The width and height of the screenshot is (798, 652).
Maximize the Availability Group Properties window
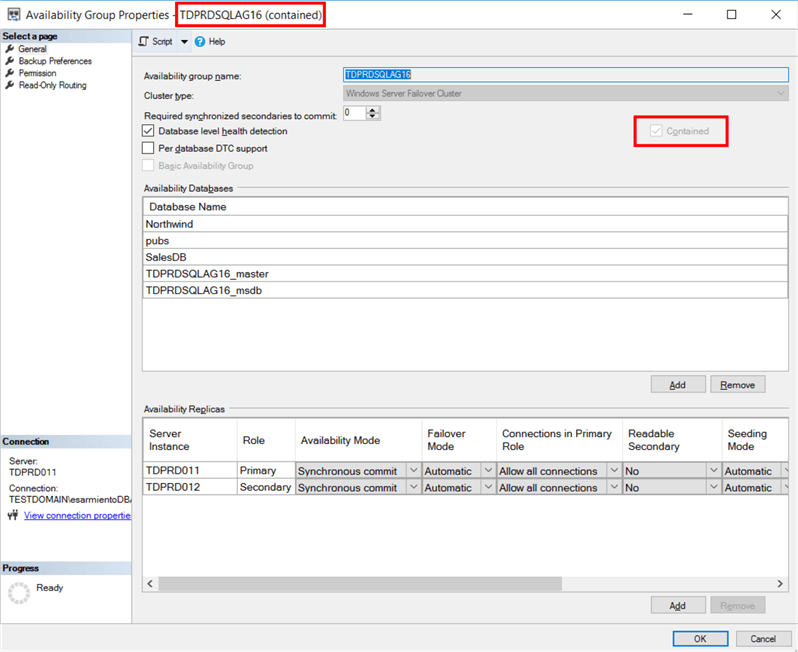tap(731, 14)
